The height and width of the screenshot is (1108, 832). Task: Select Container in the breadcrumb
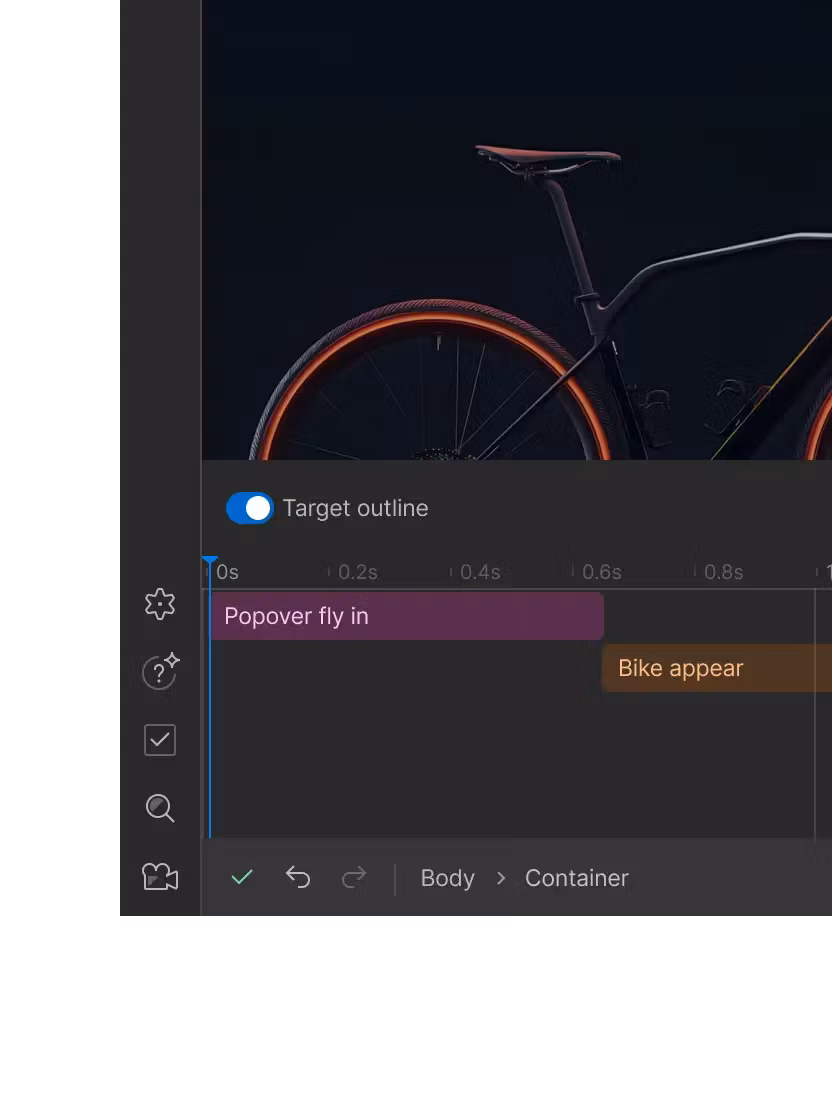coord(577,878)
